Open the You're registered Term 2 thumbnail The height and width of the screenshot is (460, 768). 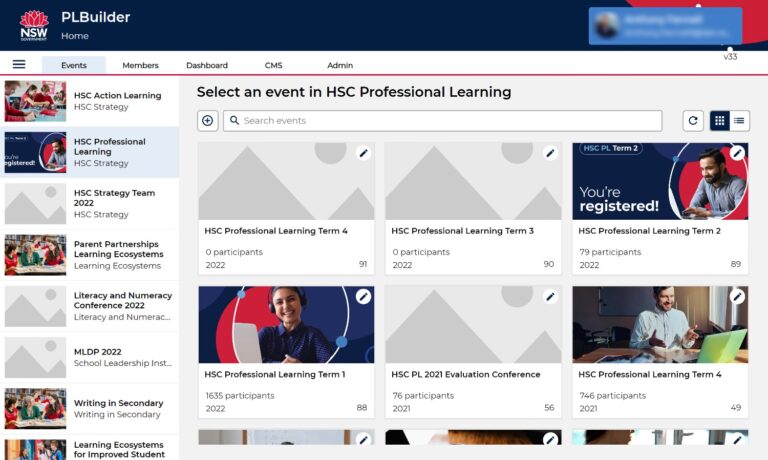point(660,181)
